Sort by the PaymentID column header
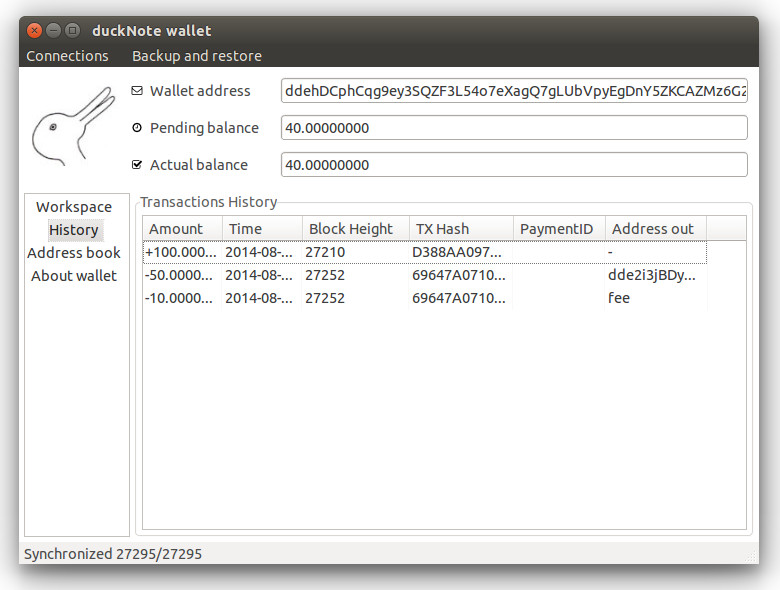780x590 pixels. pyautogui.click(x=559, y=229)
